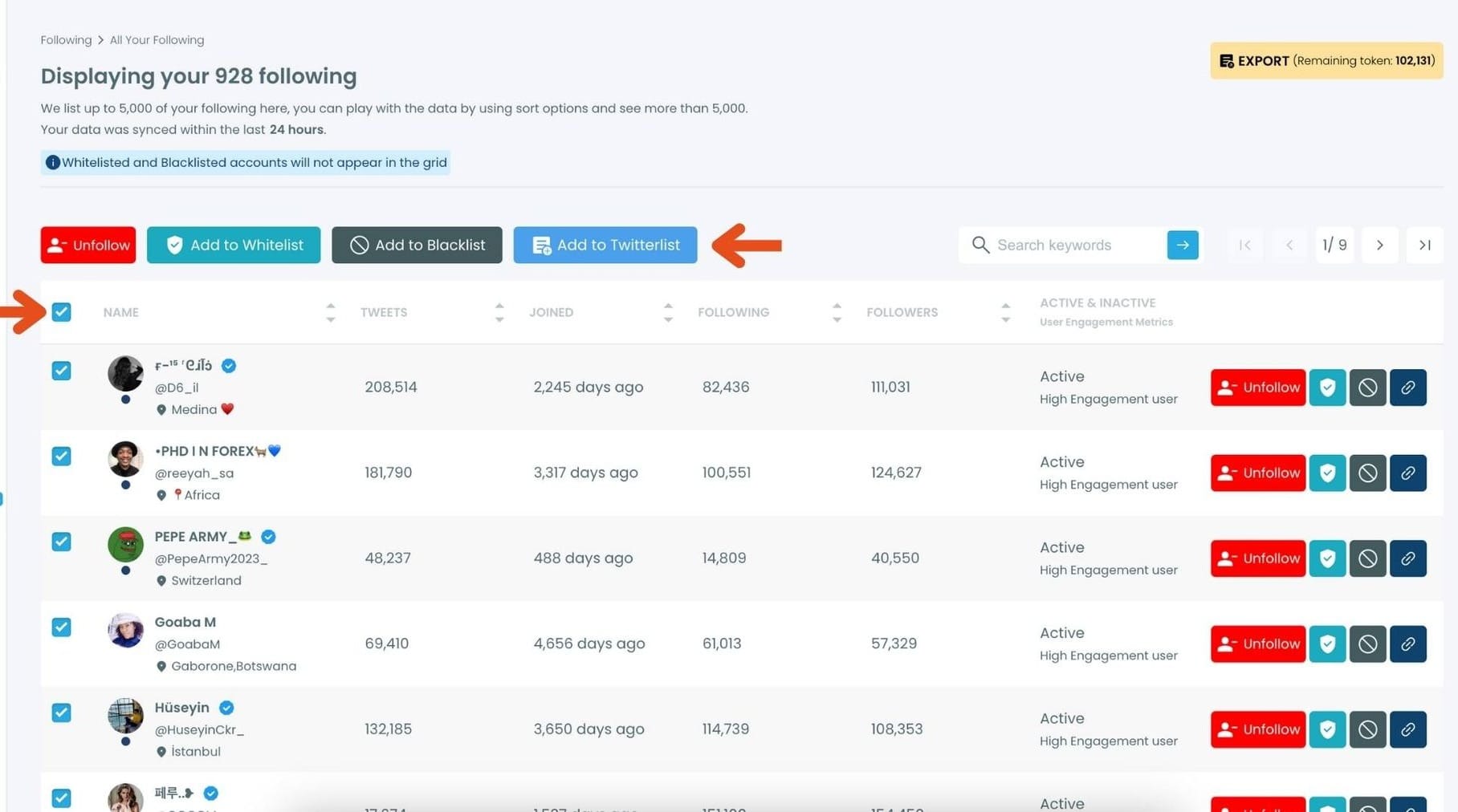Unfollow @GoabaM with the red button

(x=1257, y=644)
